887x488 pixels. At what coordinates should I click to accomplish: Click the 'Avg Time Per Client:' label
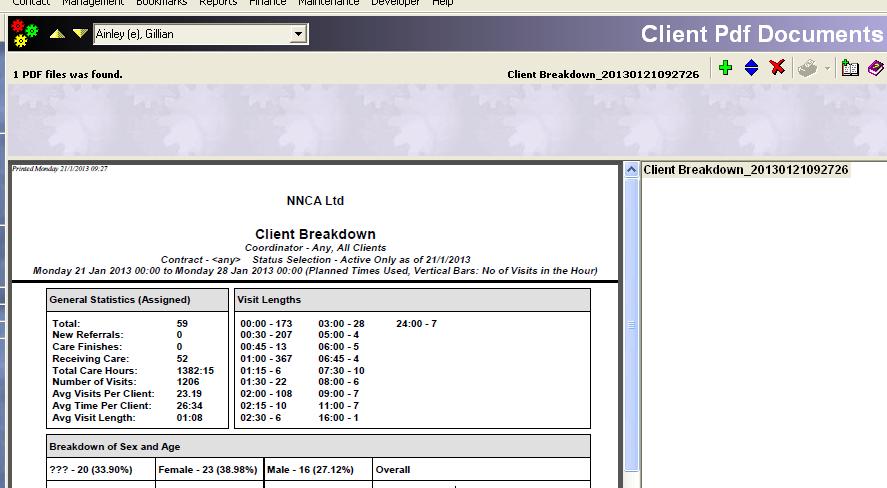click(102, 405)
